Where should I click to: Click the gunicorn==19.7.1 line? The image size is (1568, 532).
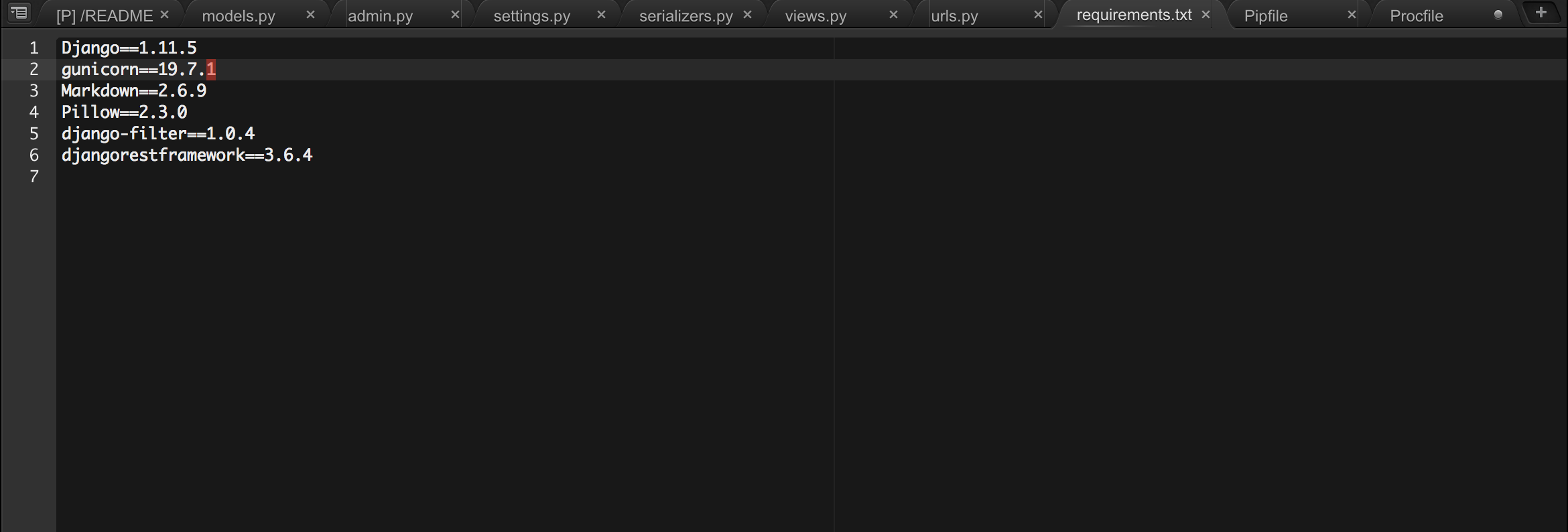pos(139,69)
